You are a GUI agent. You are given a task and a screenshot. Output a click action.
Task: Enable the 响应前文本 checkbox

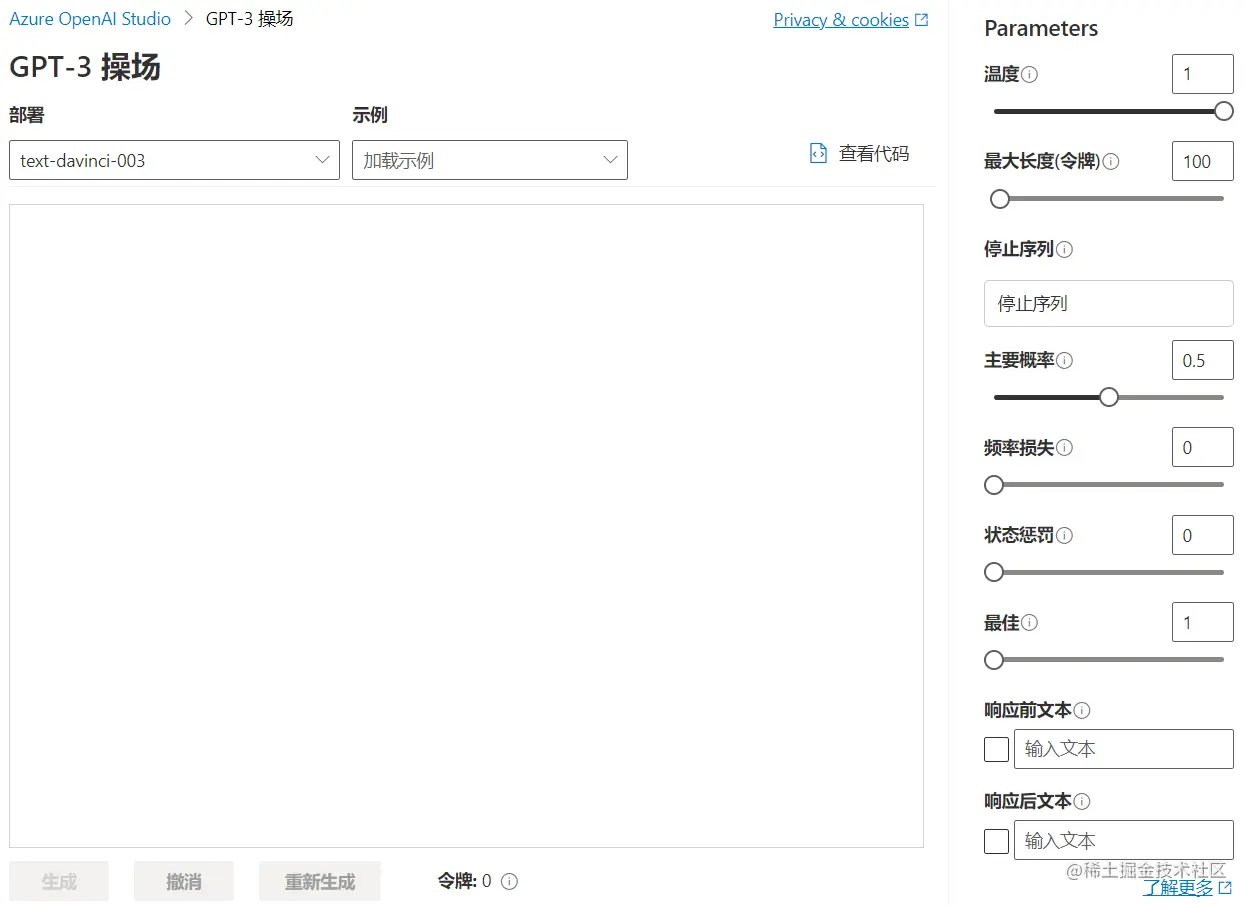tap(997, 749)
